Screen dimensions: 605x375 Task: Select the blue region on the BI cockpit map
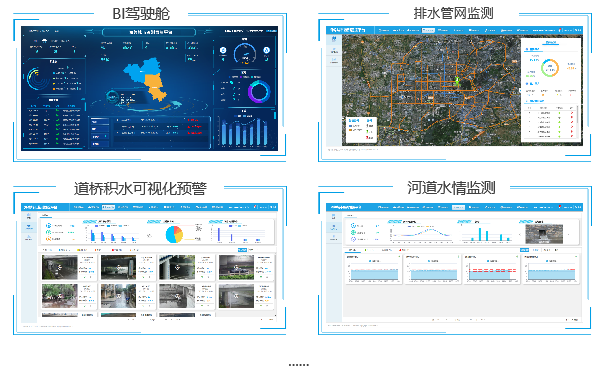[141, 70]
